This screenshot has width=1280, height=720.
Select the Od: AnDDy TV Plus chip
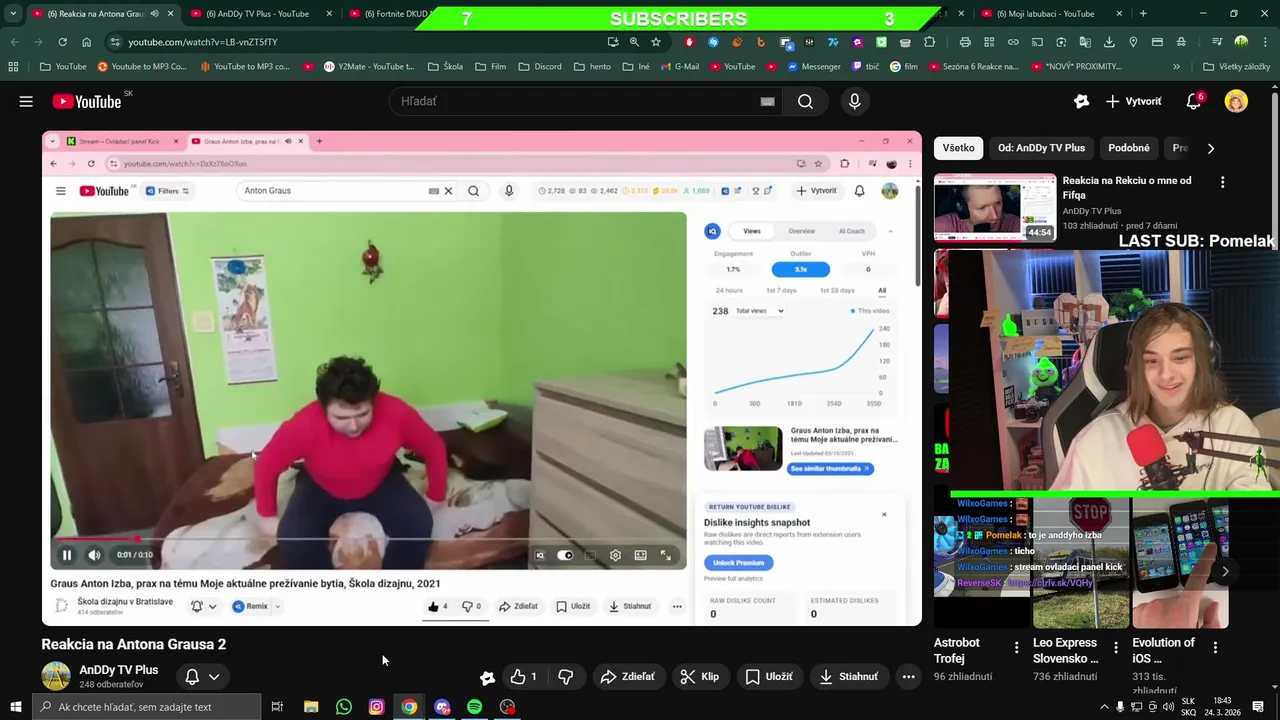click(1041, 148)
